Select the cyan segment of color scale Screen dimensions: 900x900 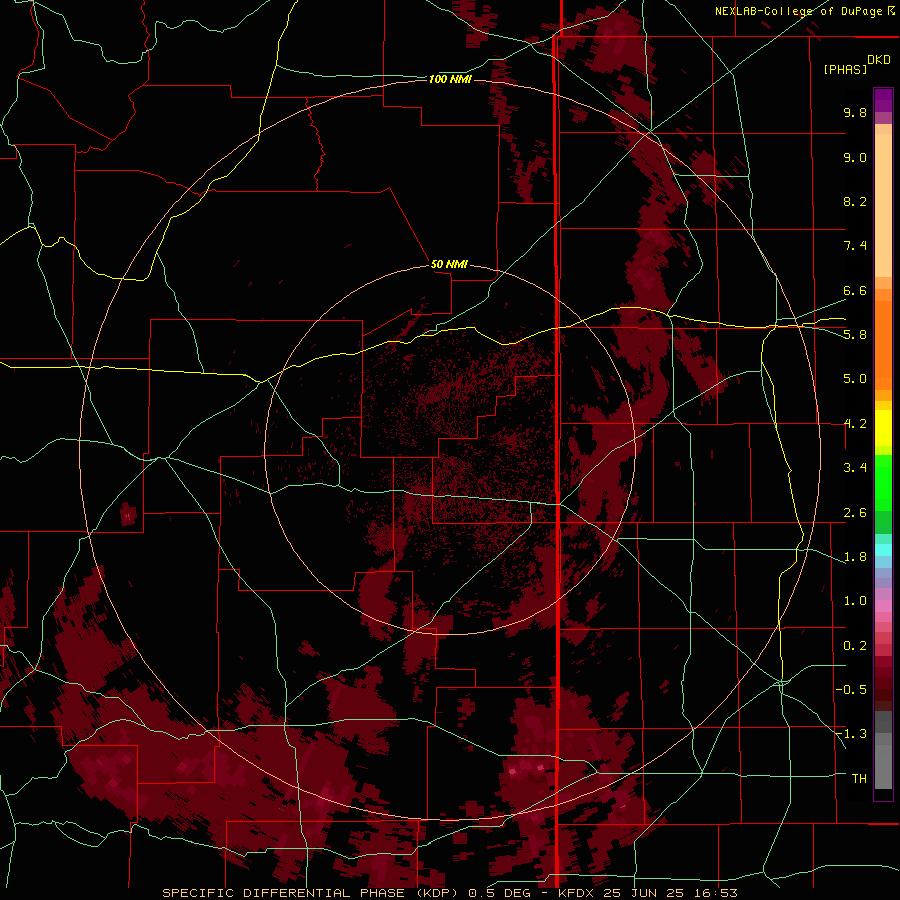(883, 550)
